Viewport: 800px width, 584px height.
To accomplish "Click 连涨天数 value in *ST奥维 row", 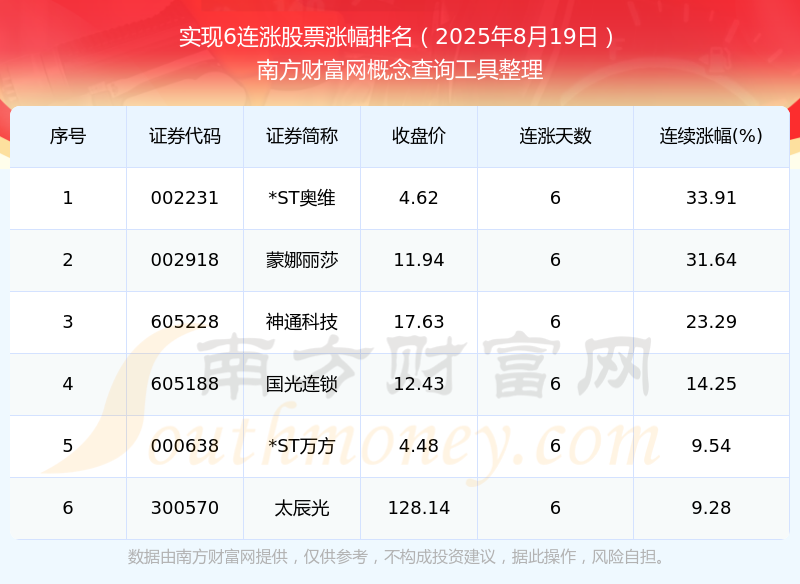I will pyautogui.click(x=555, y=198).
